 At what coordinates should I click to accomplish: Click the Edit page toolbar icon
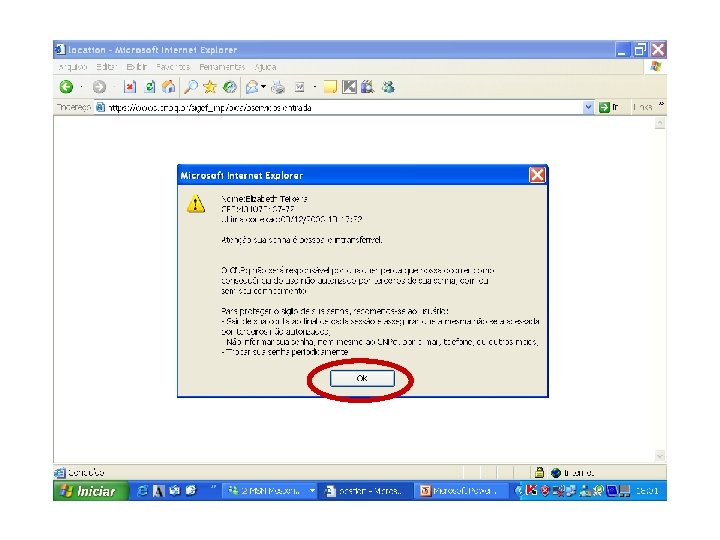click(x=300, y=87)
